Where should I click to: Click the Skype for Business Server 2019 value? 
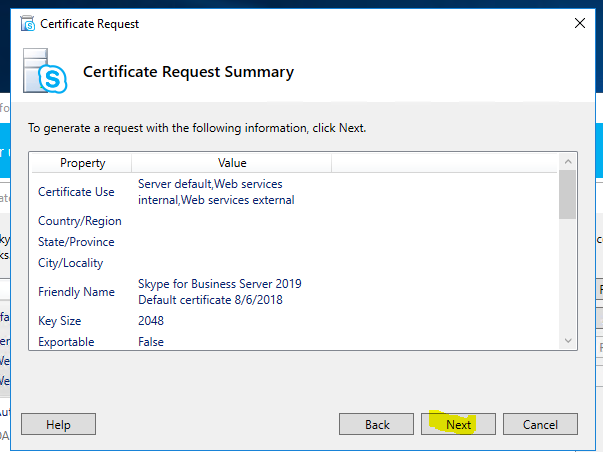(x=220, y=292)
